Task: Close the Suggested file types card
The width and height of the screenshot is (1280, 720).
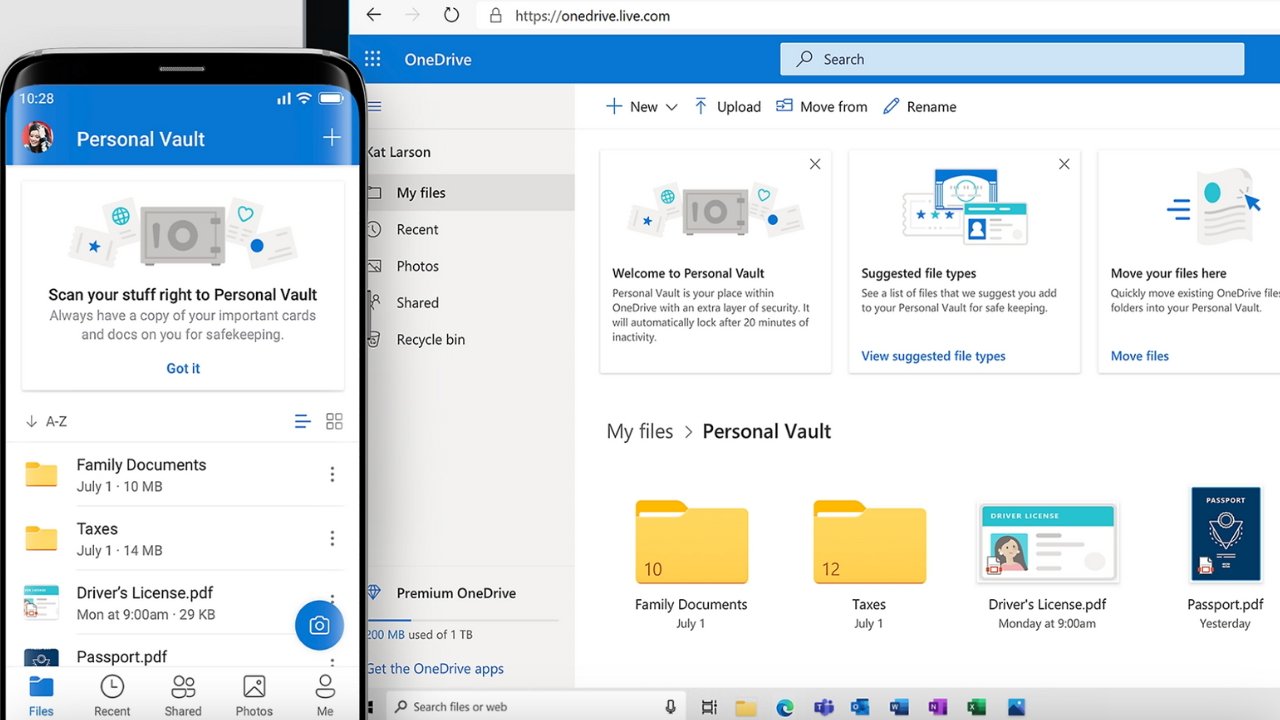Action: point(1064,164)
